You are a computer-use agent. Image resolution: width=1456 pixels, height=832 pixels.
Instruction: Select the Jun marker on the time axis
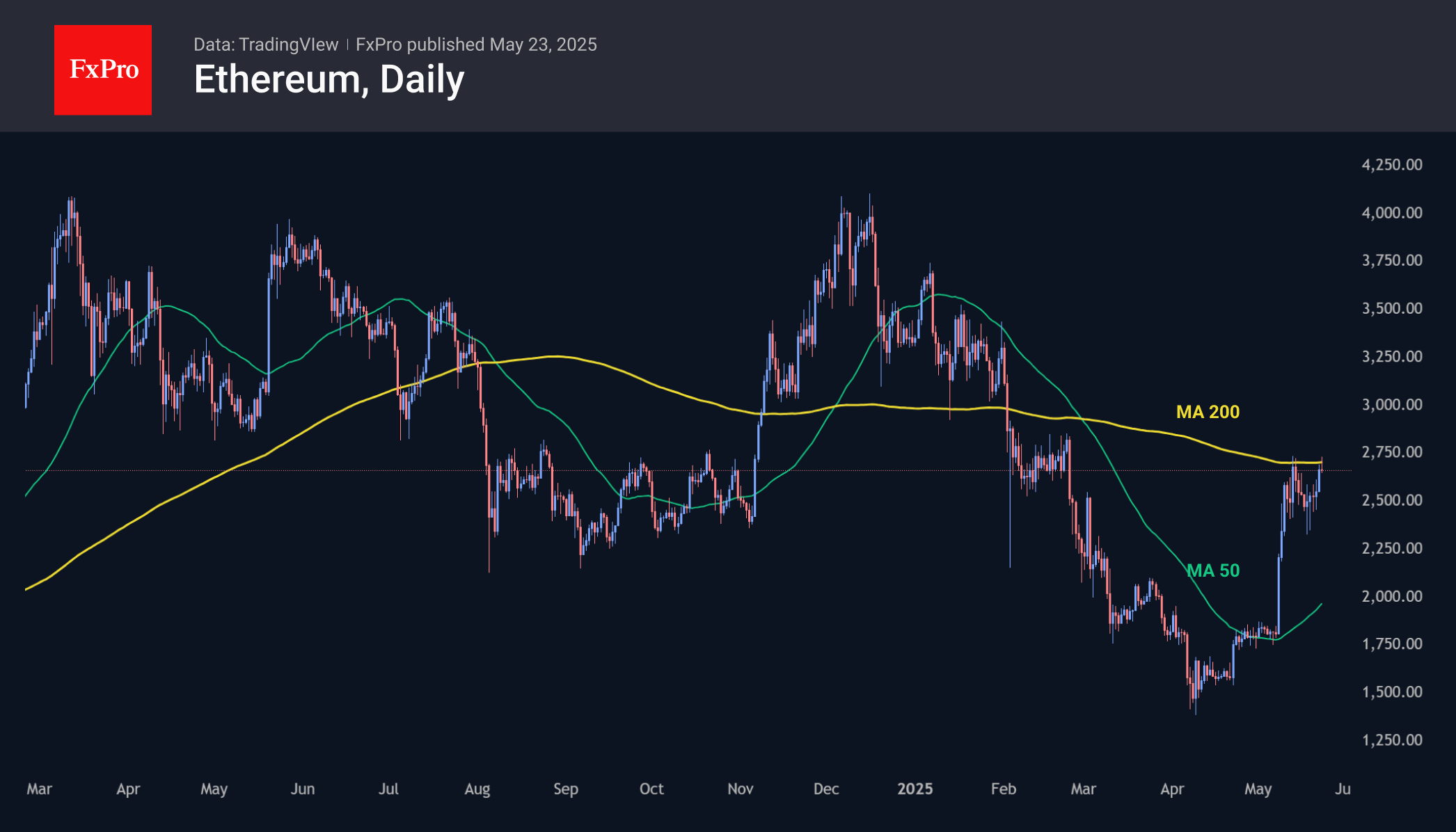[303, 789]
